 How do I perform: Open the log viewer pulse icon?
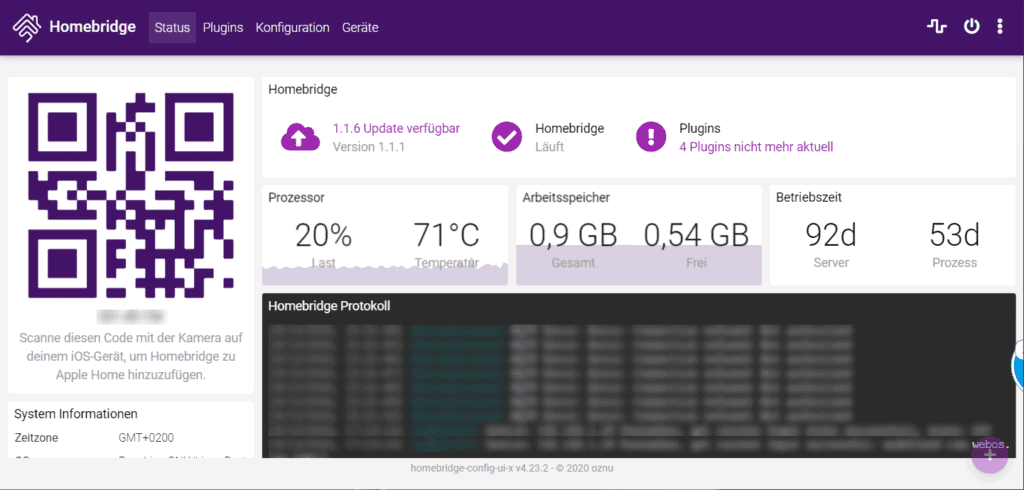(x=937, y=27)
